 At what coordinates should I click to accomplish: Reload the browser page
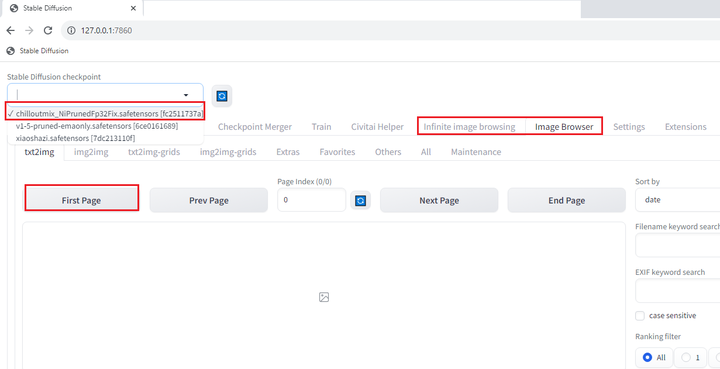coord(47,30)
